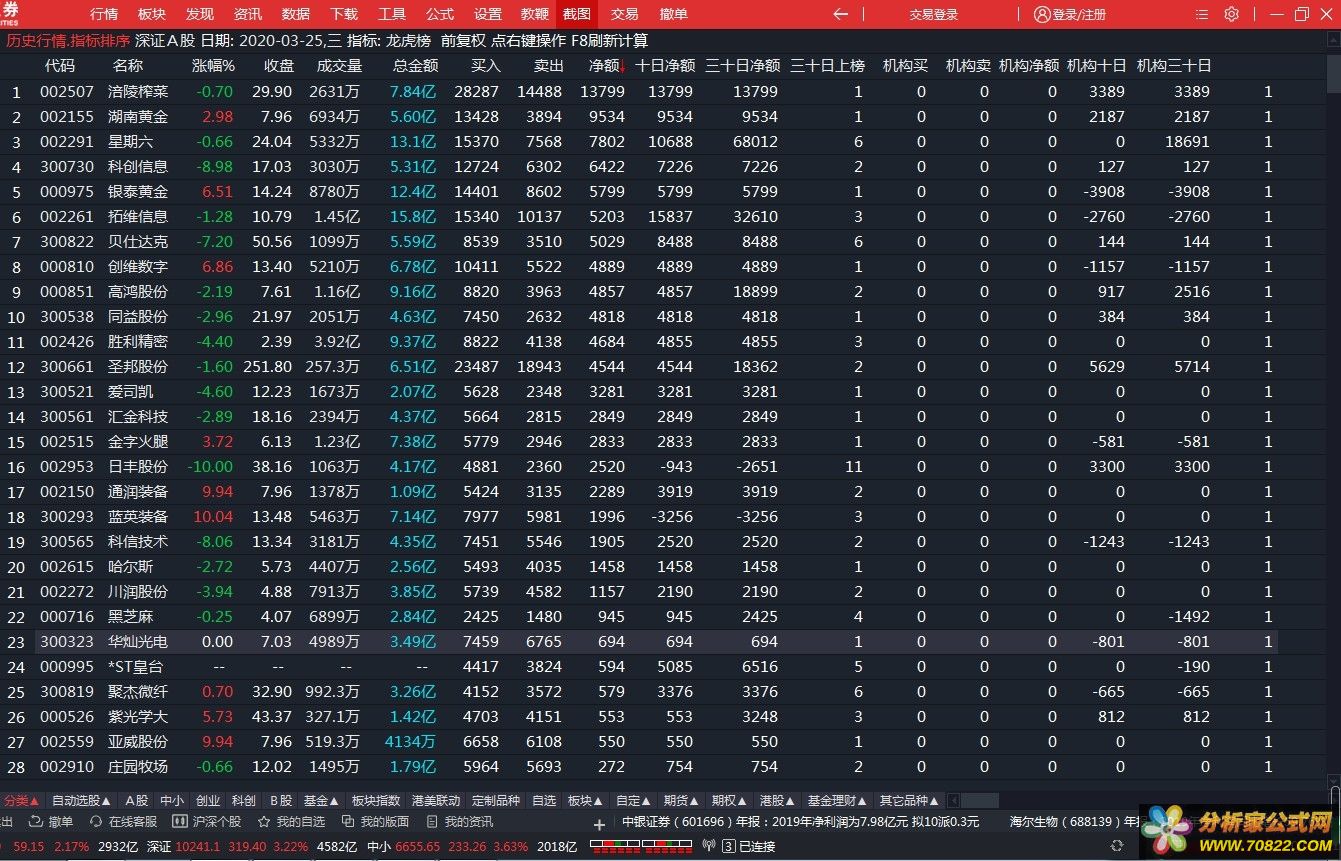1341x861 pixels.
Task: Click 沪深个股 in bottom toolbar
Action: pyautogui.click(x=207, y=821)
